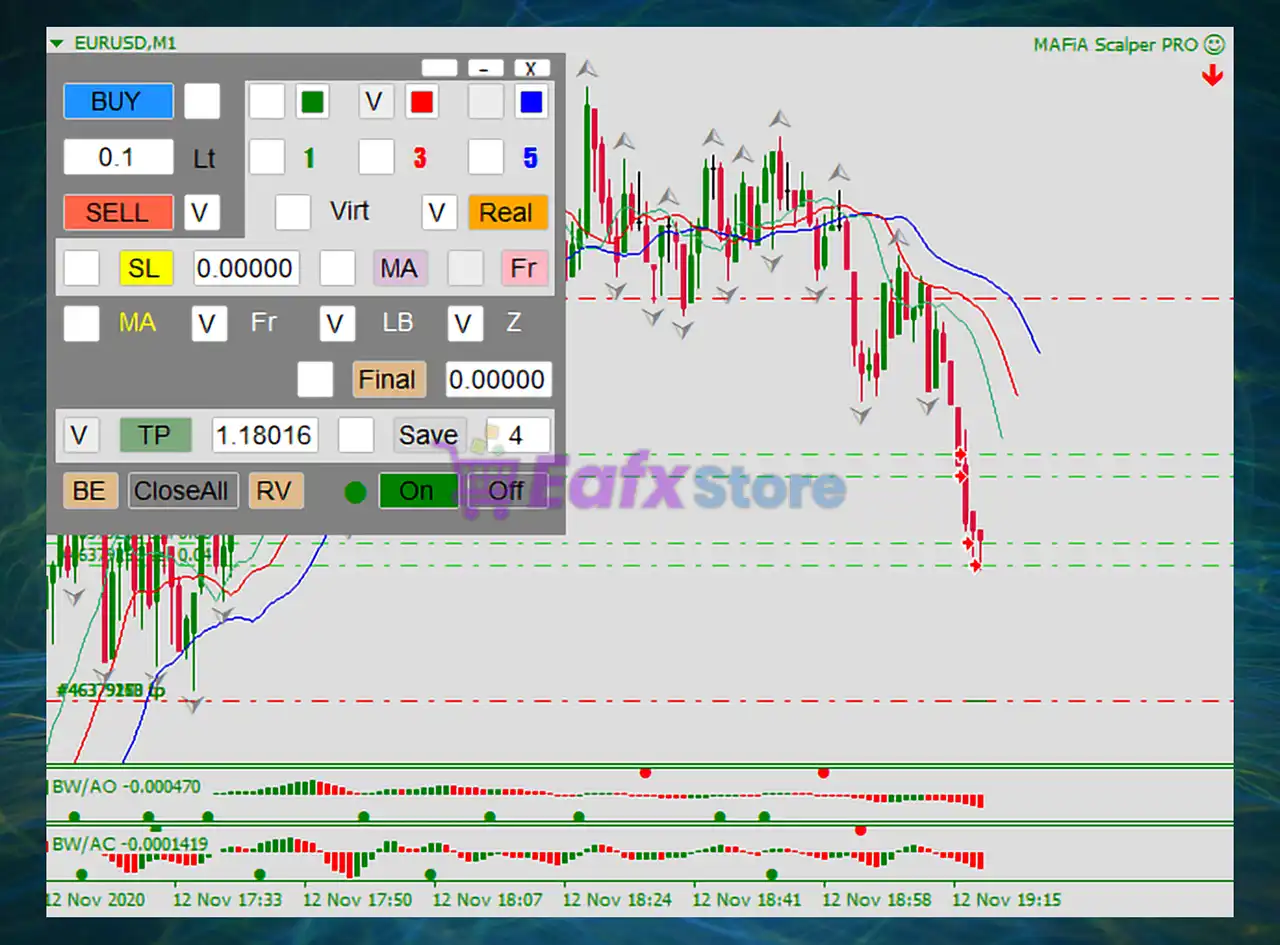
Task: Click the TP price field showing 1.18016
Action: coord(265,435)
